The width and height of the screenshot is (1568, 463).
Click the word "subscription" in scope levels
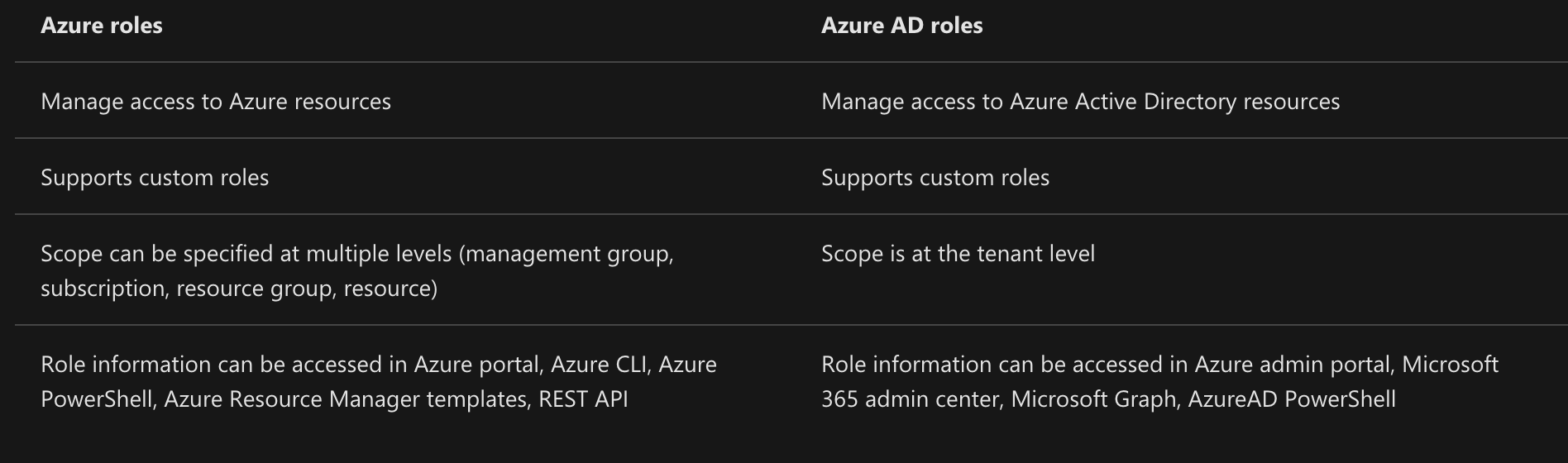pos(103,289)
